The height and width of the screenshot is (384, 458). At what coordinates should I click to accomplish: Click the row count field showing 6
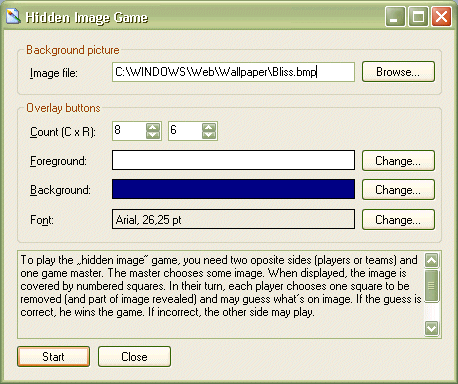185,131
